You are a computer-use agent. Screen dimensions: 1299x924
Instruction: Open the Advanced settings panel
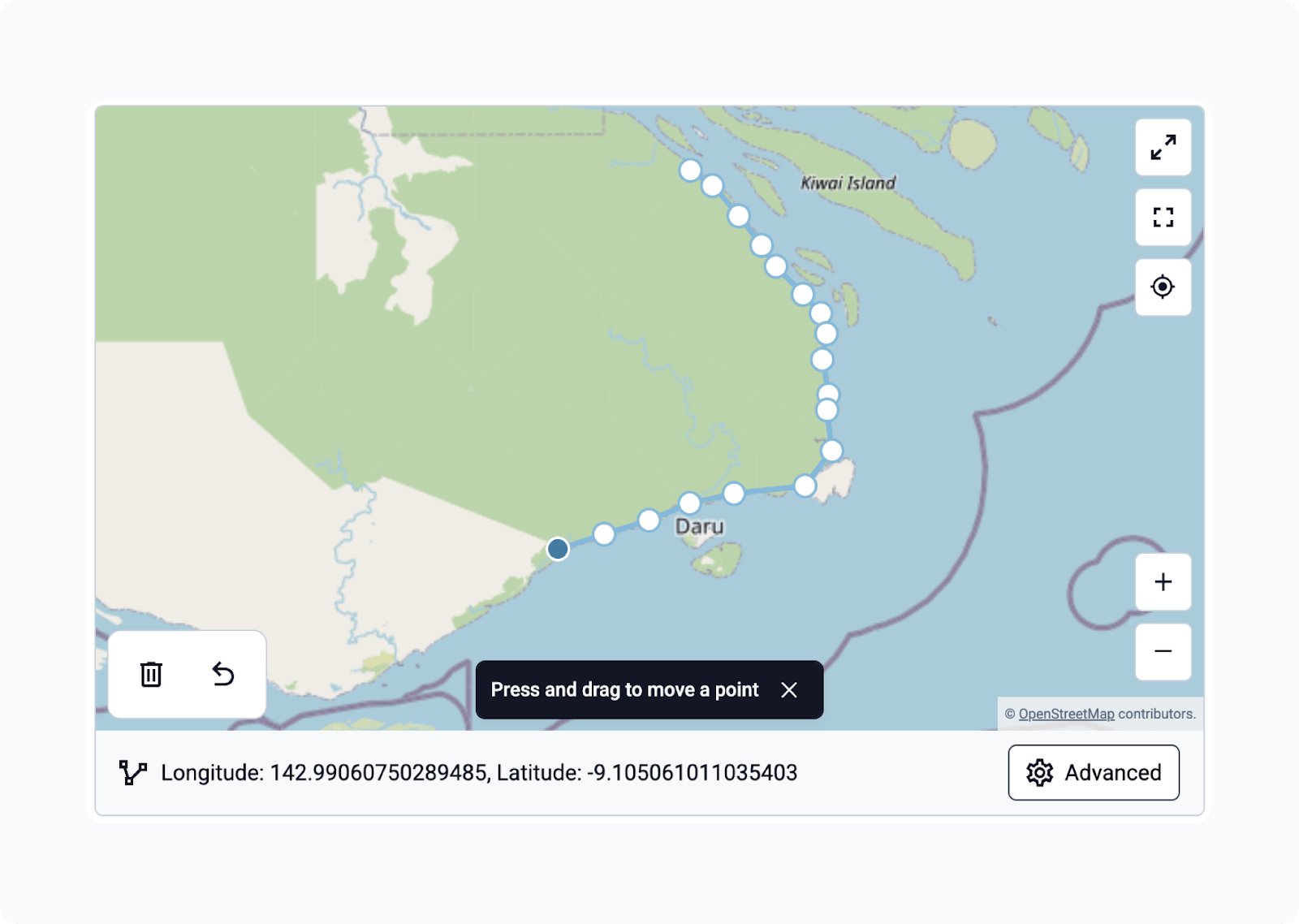(1094, 772)
